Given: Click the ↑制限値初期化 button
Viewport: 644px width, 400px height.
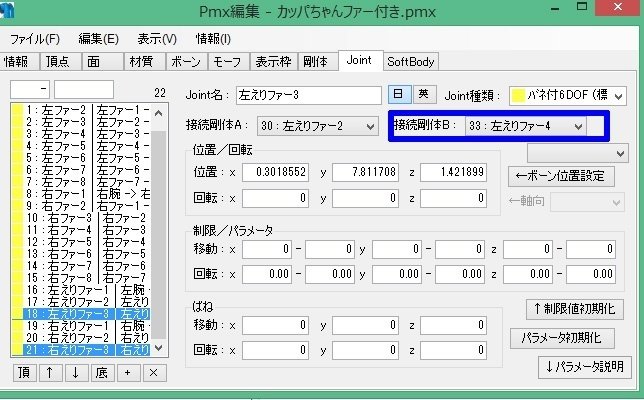Looking at the screenshot, I should coord(575,309).
